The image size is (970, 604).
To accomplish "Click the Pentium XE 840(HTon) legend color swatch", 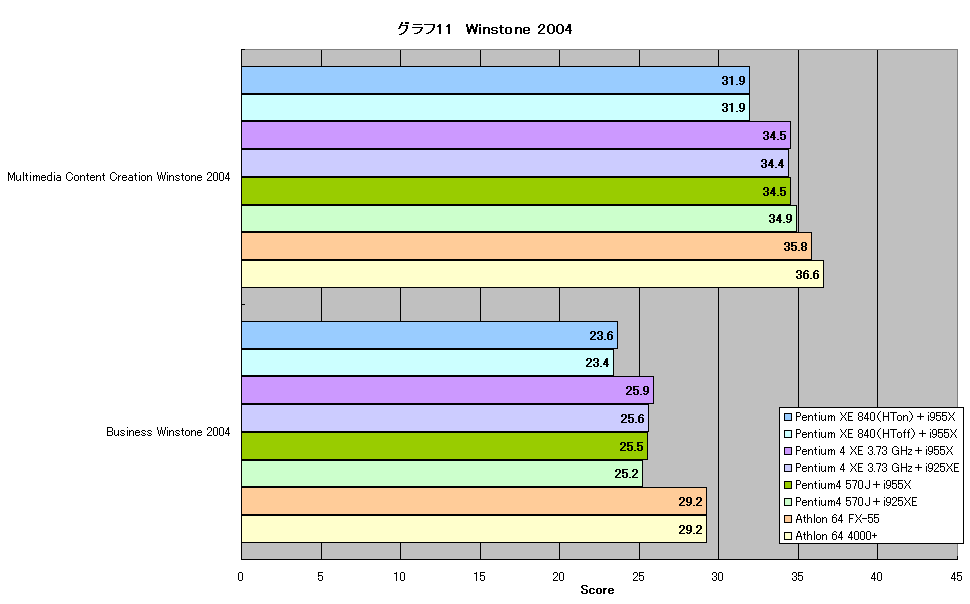I will point(788,417).
